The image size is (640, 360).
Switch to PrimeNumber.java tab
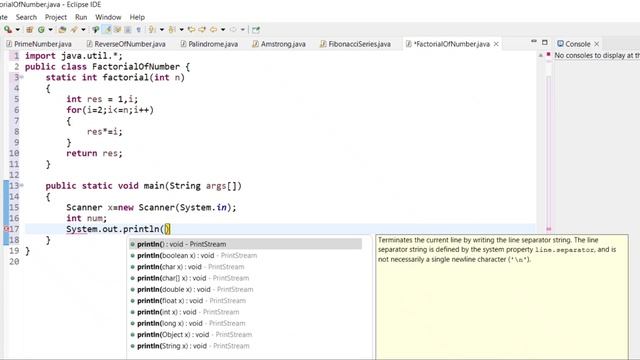coord(39,44)
